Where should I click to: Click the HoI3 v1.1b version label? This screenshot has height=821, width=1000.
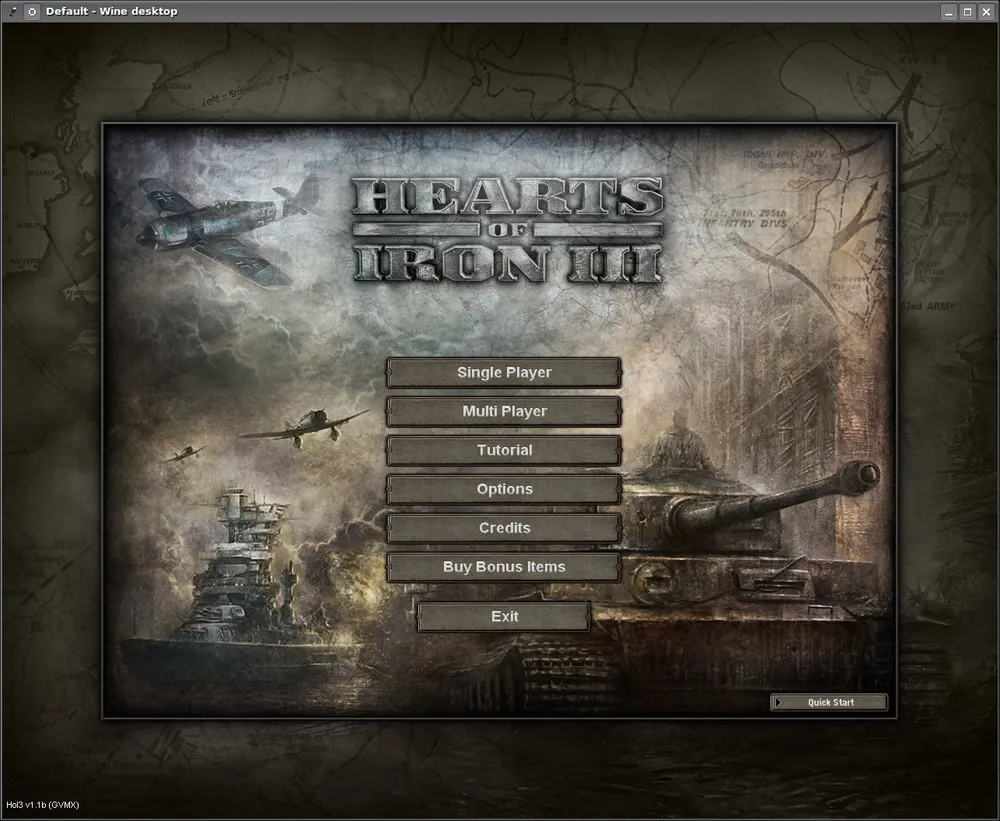tap(43, 804)
